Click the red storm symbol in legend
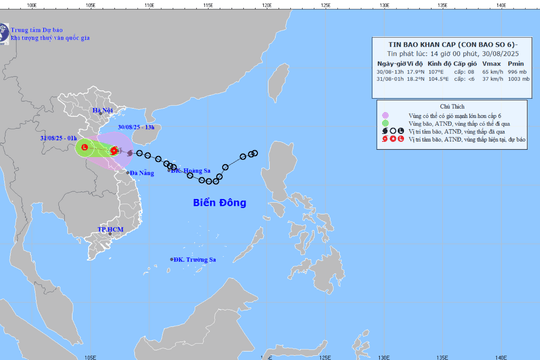540x360 pixels. [385, 139]
